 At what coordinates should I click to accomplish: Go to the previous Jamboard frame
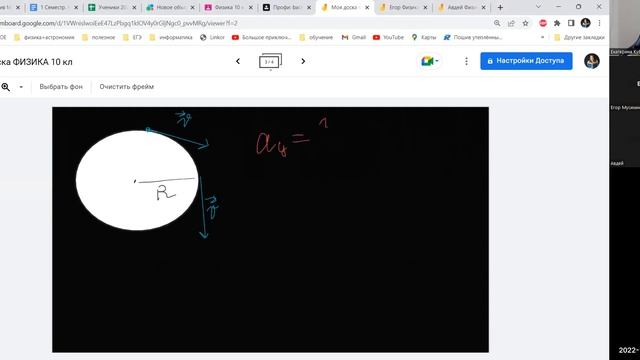(238, 61)
